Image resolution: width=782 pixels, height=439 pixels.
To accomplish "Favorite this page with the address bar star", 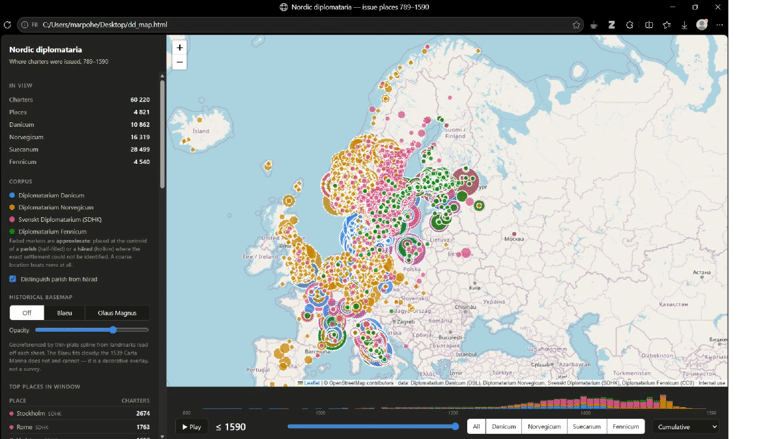I will (576, 24).
